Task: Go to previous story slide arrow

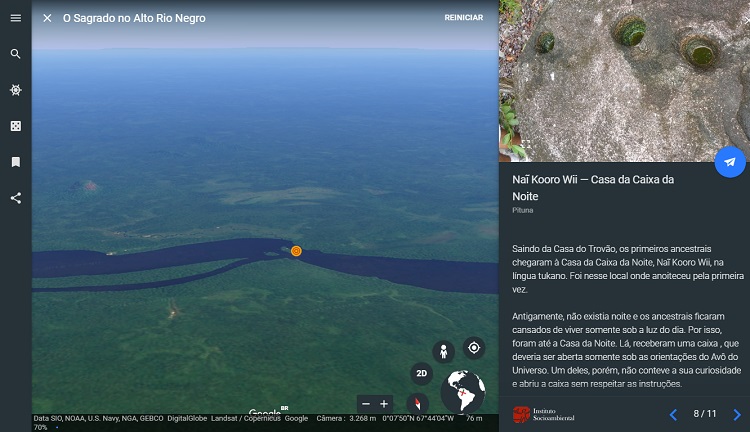Action: pos(673,414)
